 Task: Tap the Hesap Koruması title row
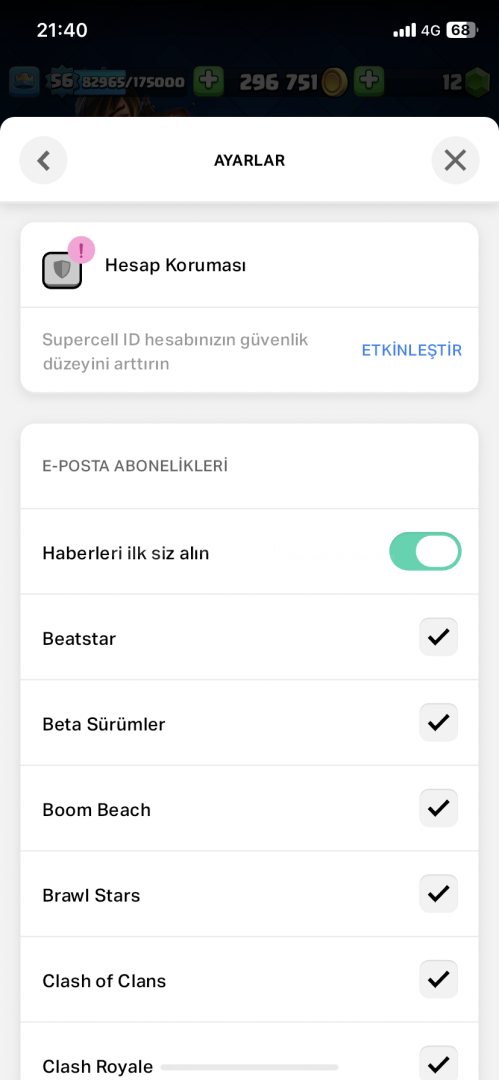click(250, 265)
